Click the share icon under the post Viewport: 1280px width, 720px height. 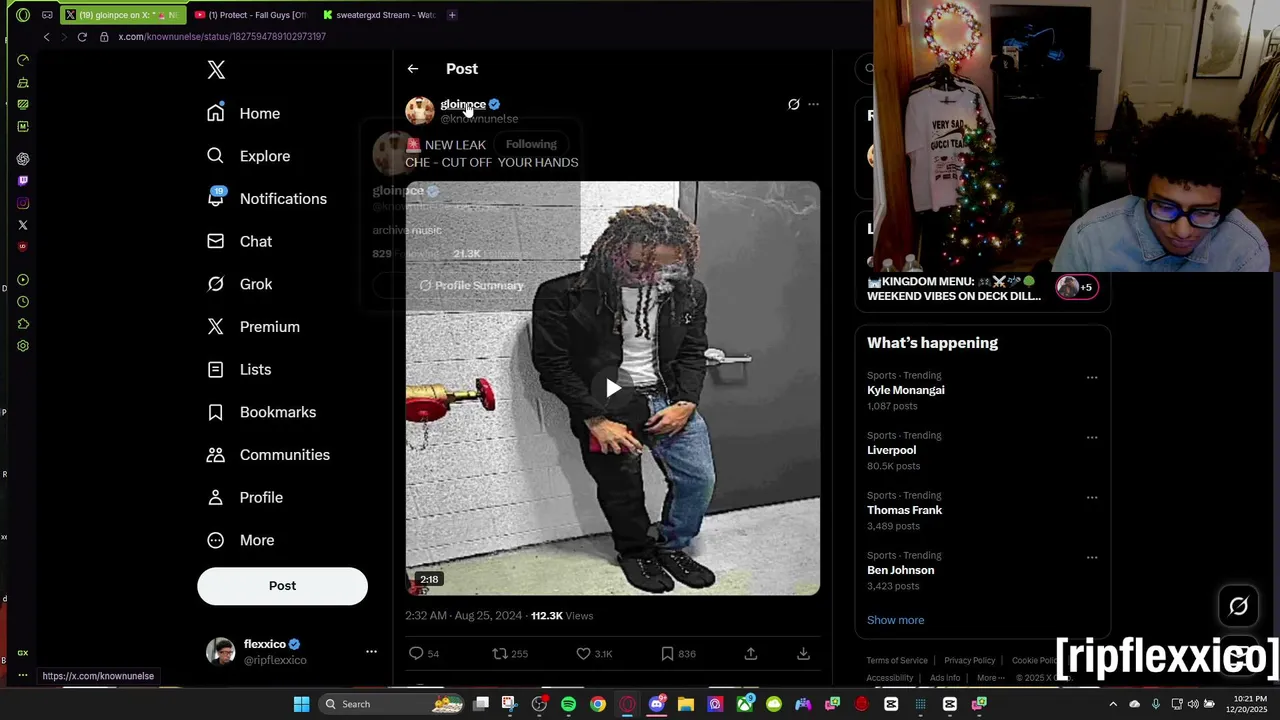tap(751, 654)
